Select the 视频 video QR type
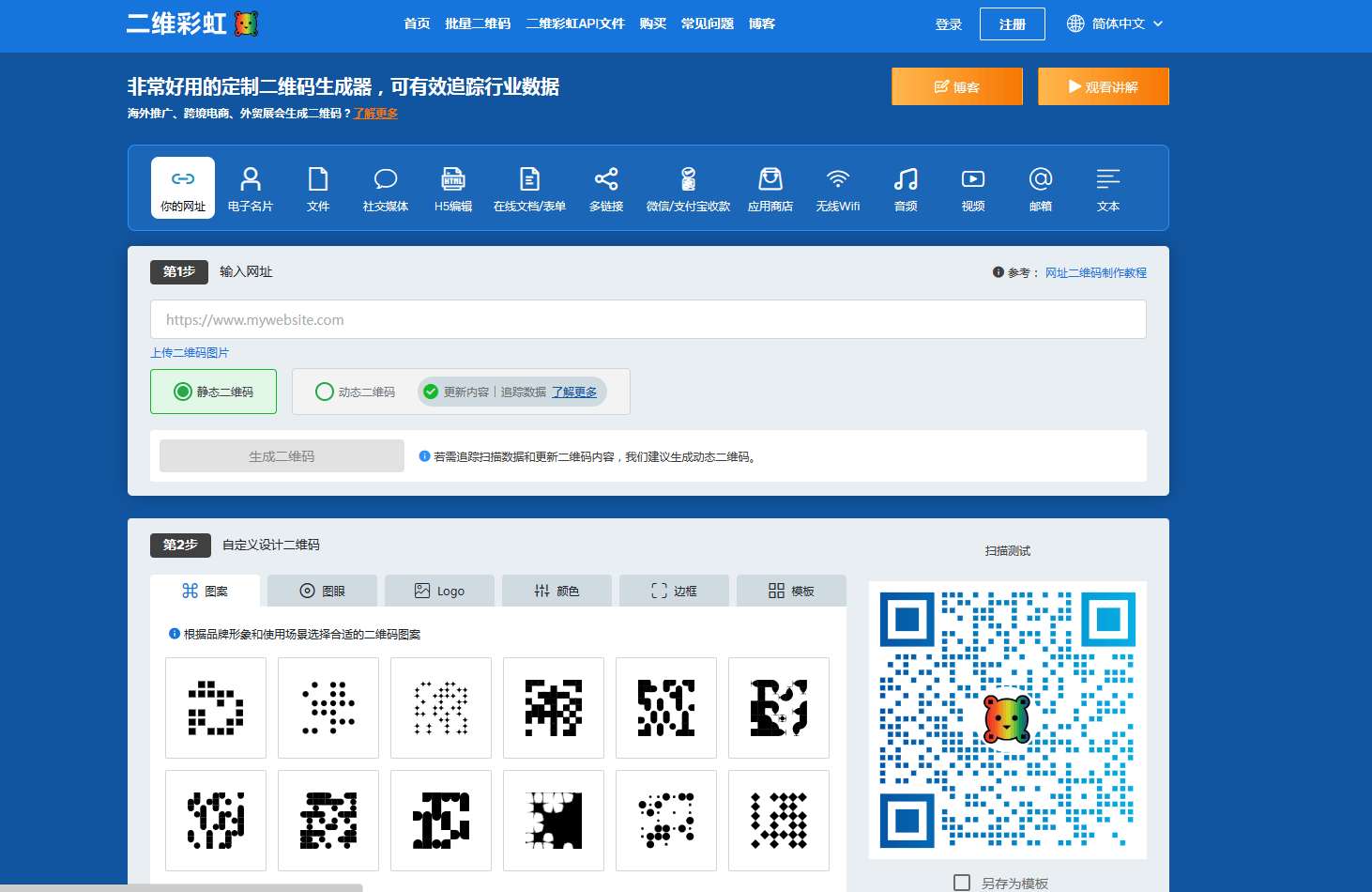 coord(973,188)
